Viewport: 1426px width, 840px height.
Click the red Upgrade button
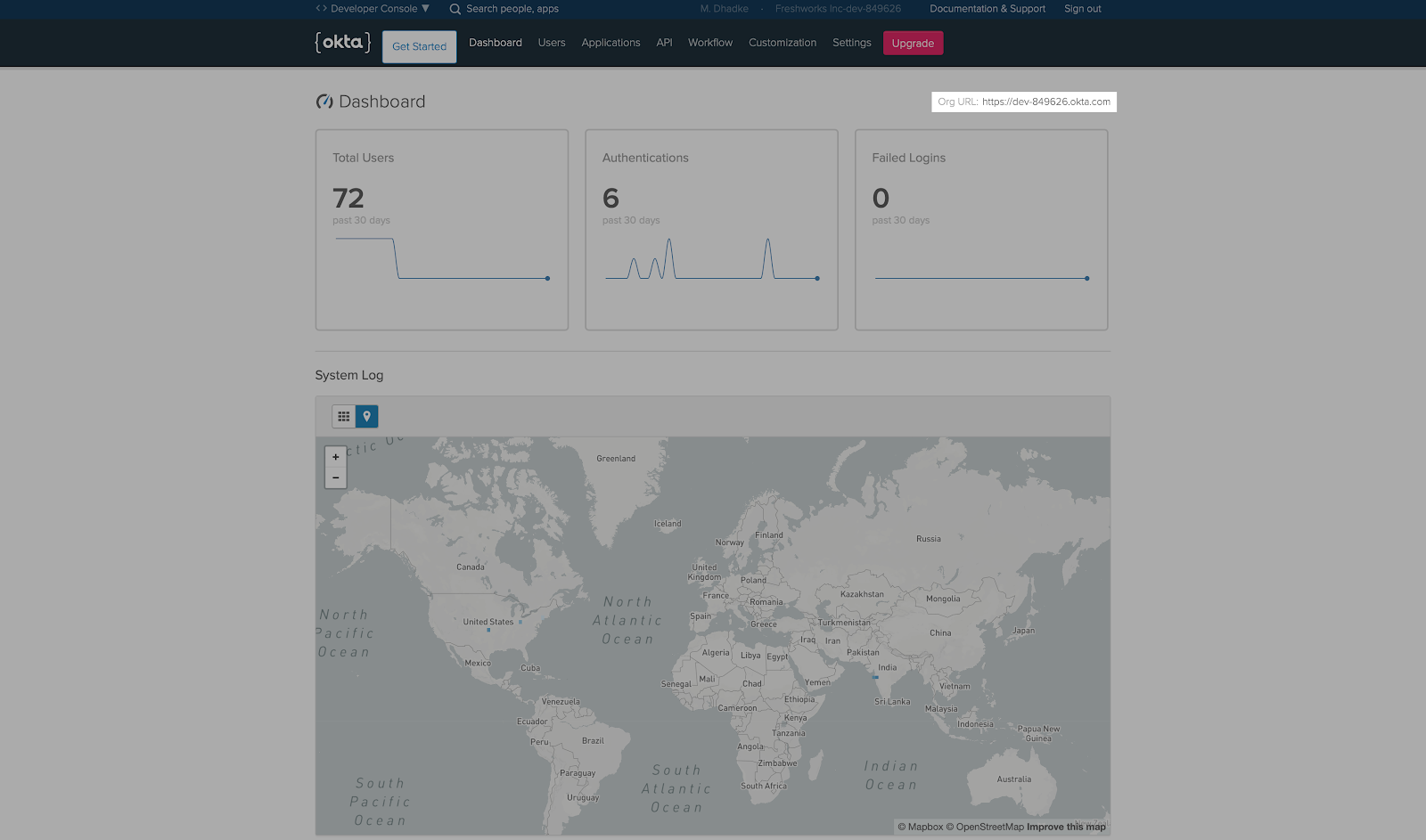pos(913,43)
